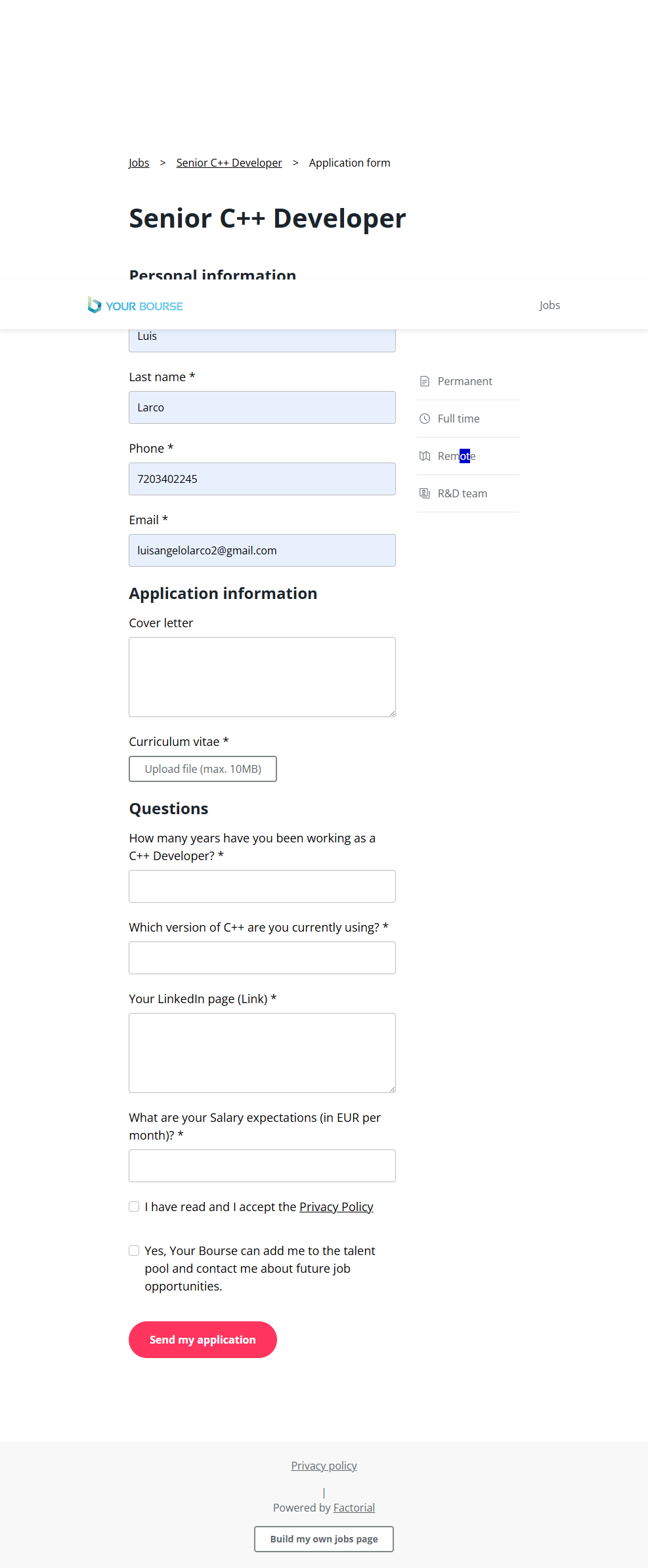
Task: Open the footer Privacy policy link
Action: pos(324,1466)
